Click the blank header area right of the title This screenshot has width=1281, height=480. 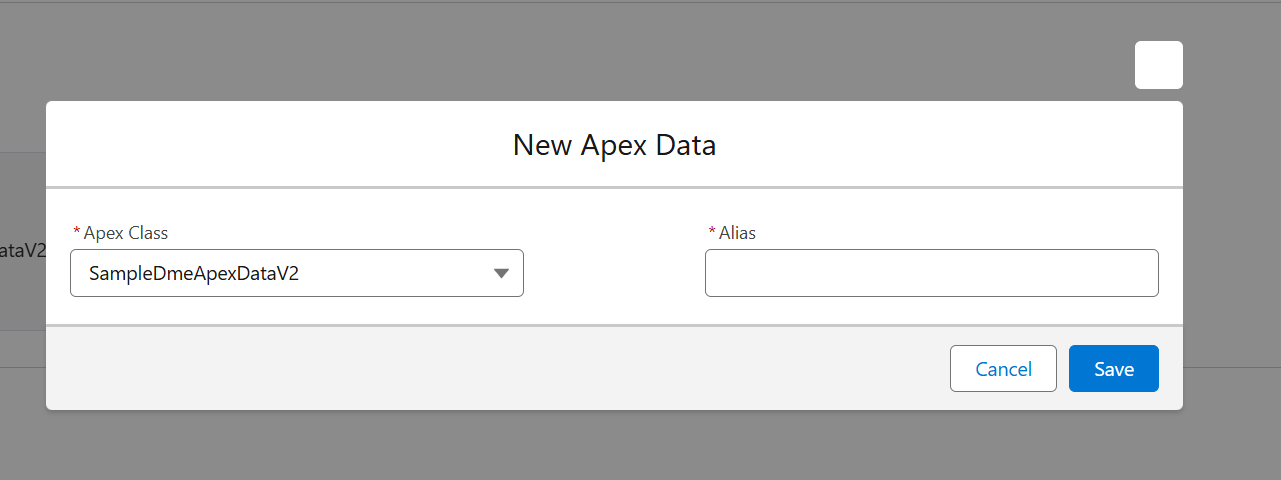pos(950,145)
